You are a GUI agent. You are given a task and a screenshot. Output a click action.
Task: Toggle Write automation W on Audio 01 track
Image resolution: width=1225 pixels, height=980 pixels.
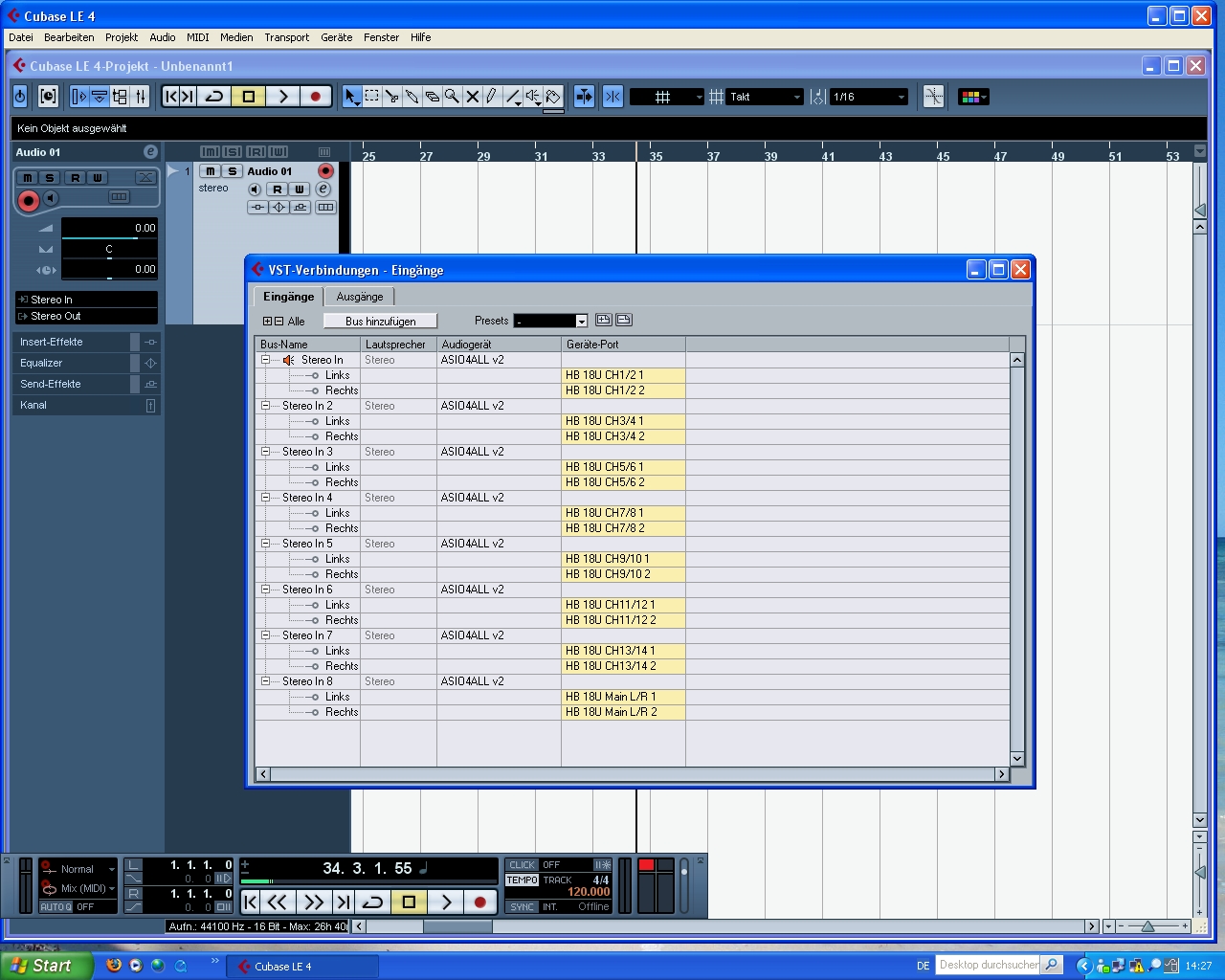coord(299,189)
